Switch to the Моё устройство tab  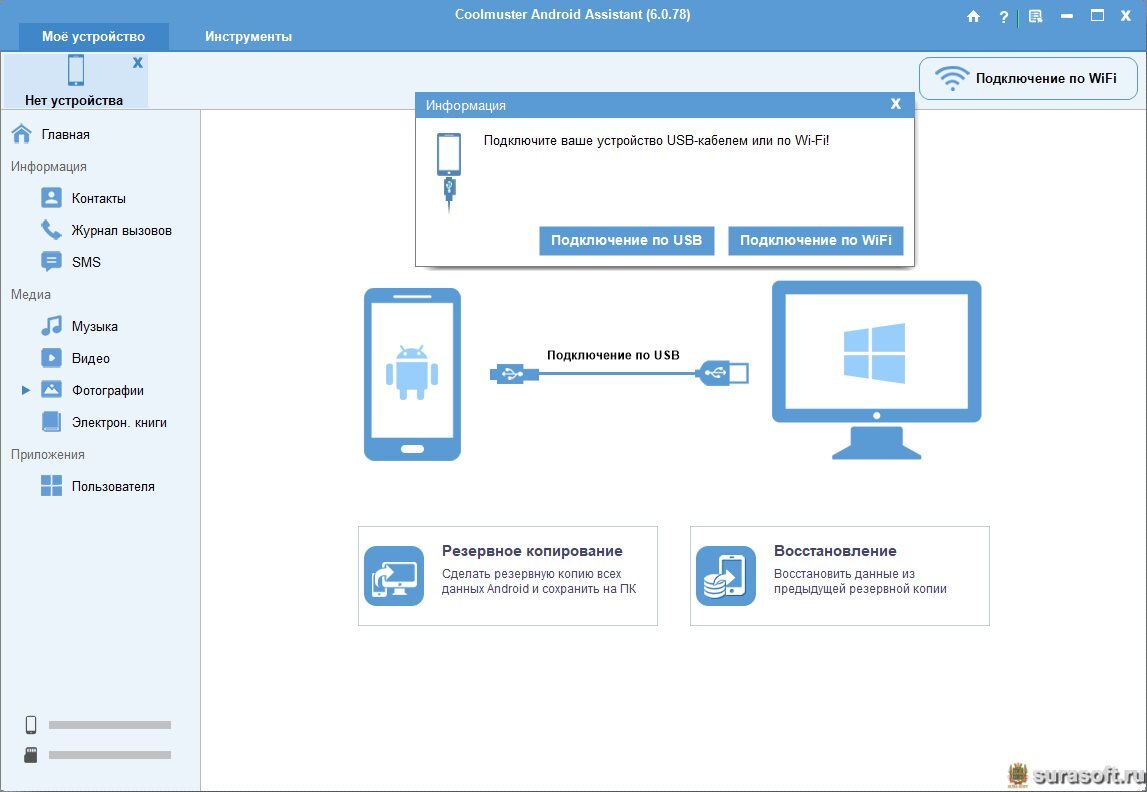point(94,37)
